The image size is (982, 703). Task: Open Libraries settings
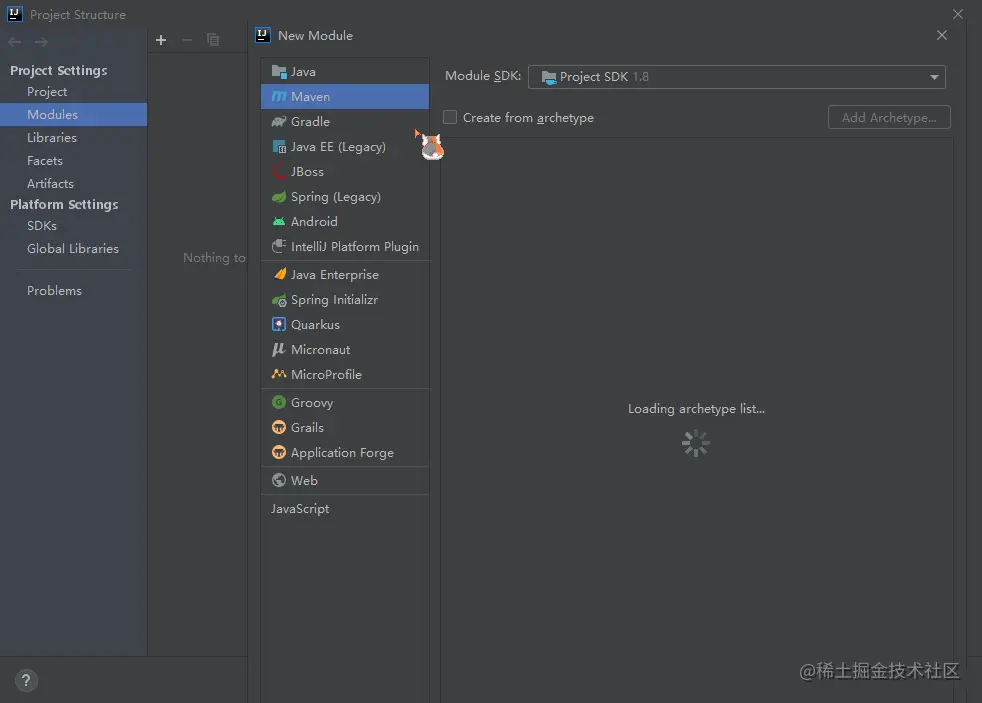52,138
